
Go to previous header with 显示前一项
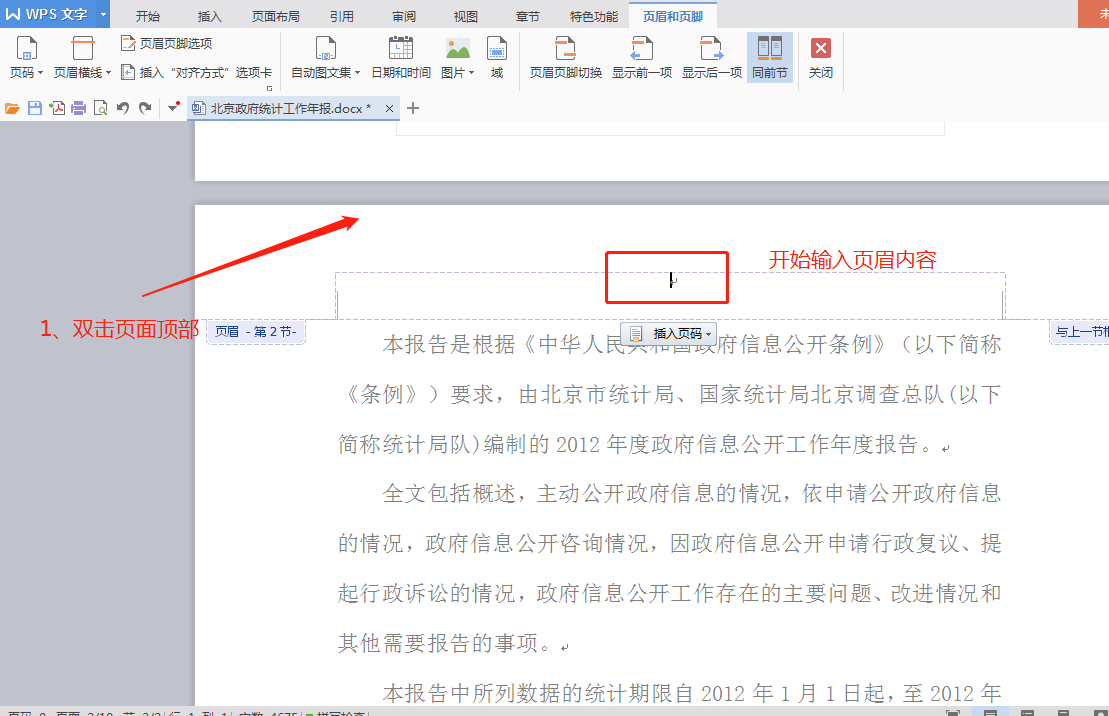click(641, 58)
